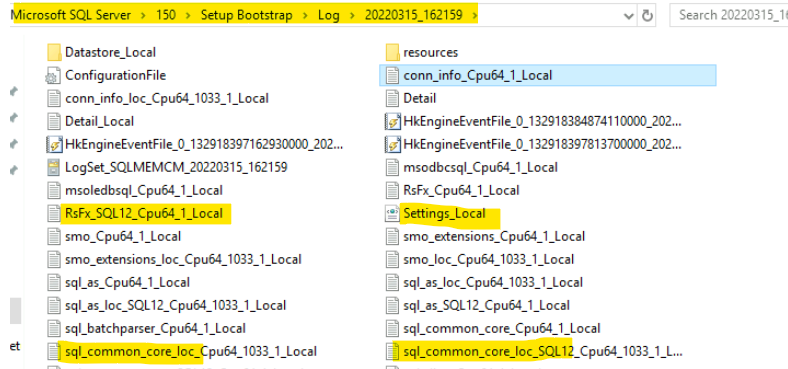
Task: Click the Detail_Local text file icon
Action: point(53,121)
